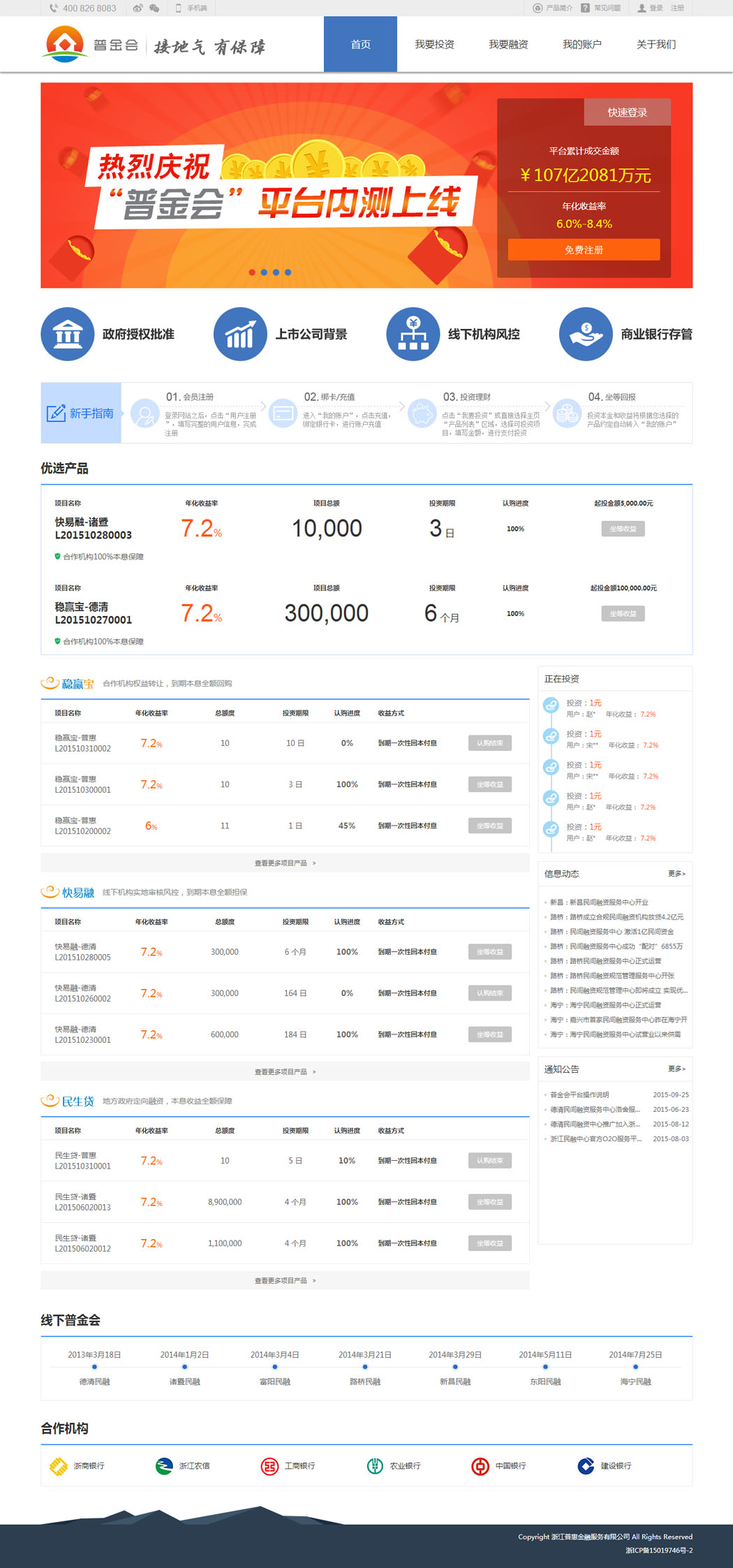This screenshot has width=733, height=1568.
Task: Click the government authorization bank icon
Action: pos(68,335)
